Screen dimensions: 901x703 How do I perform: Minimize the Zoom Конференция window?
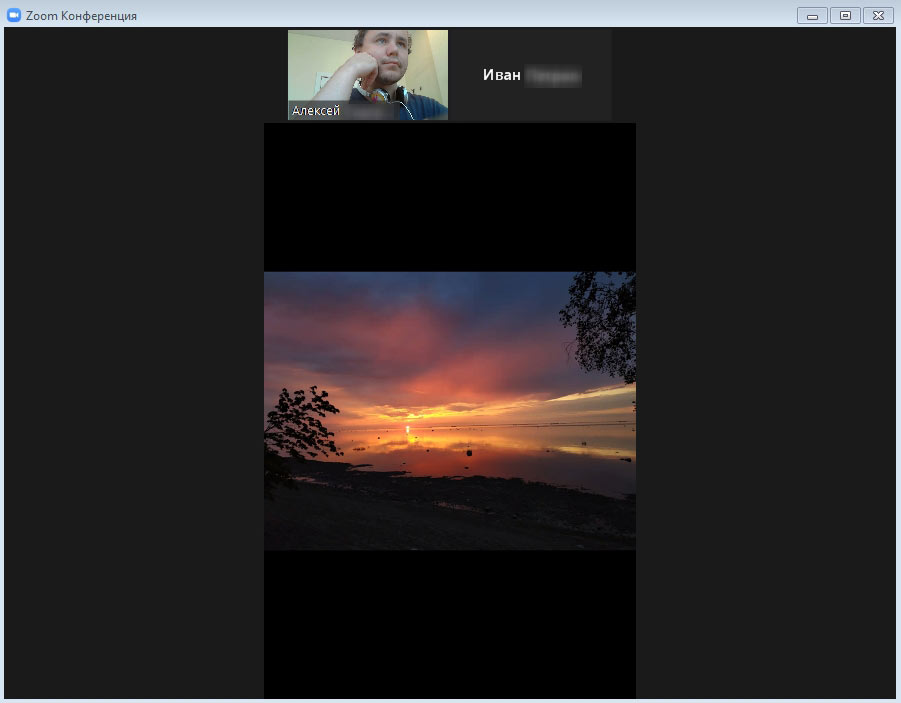coord(812,15)
